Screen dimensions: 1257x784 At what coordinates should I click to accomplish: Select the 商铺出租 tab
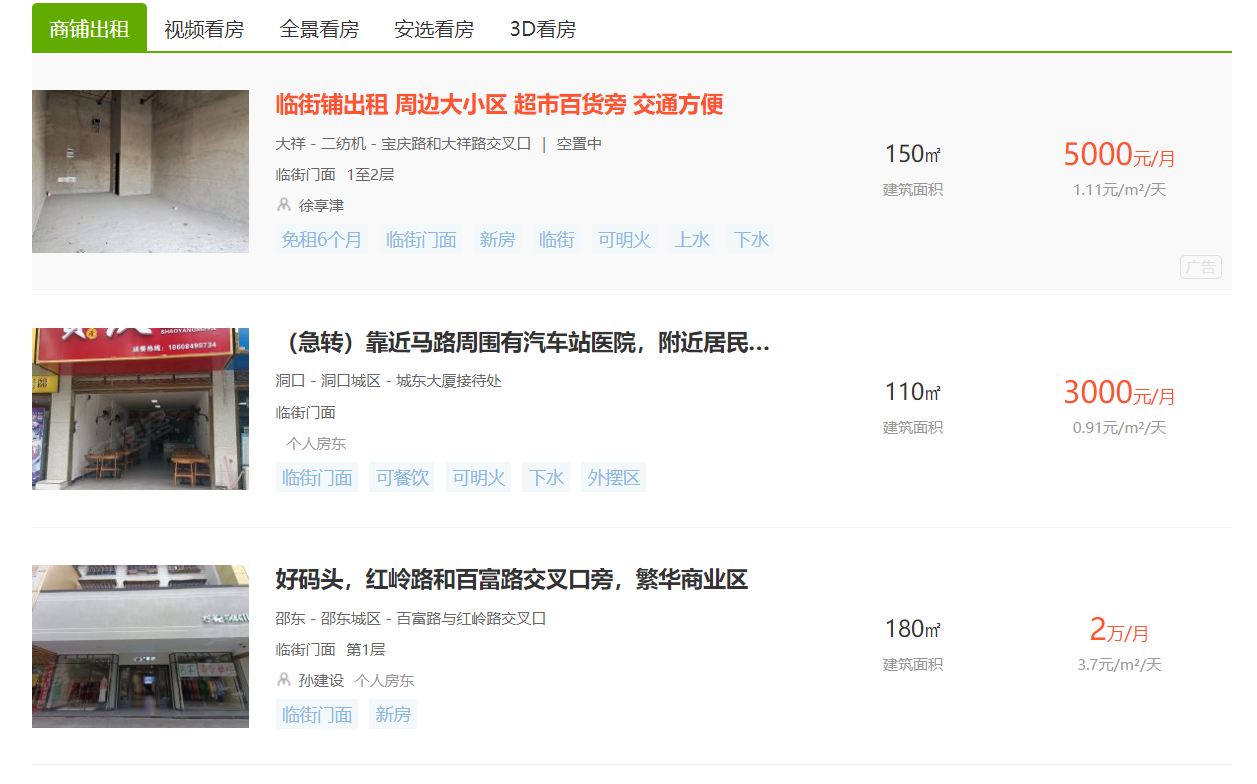click(x=89, y=28)
